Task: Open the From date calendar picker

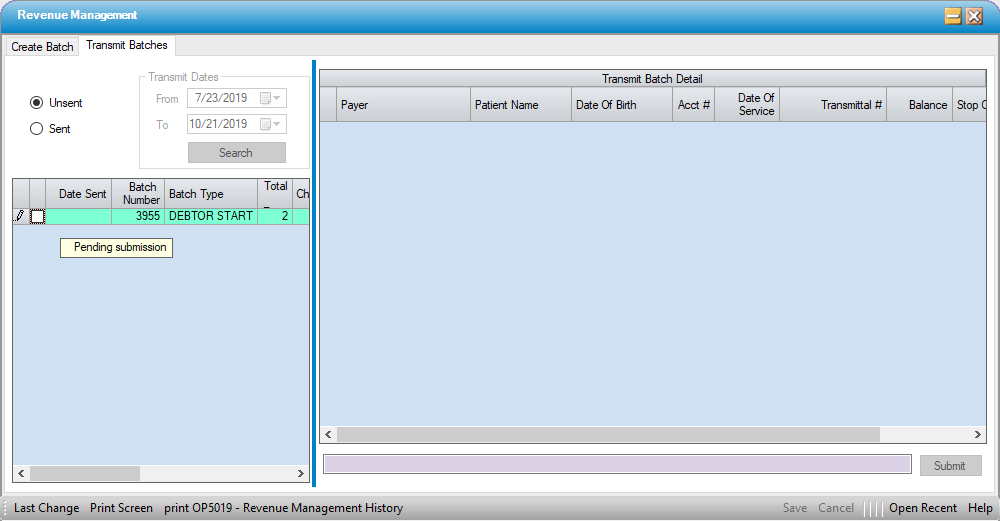Action: (x=271, y=98)
